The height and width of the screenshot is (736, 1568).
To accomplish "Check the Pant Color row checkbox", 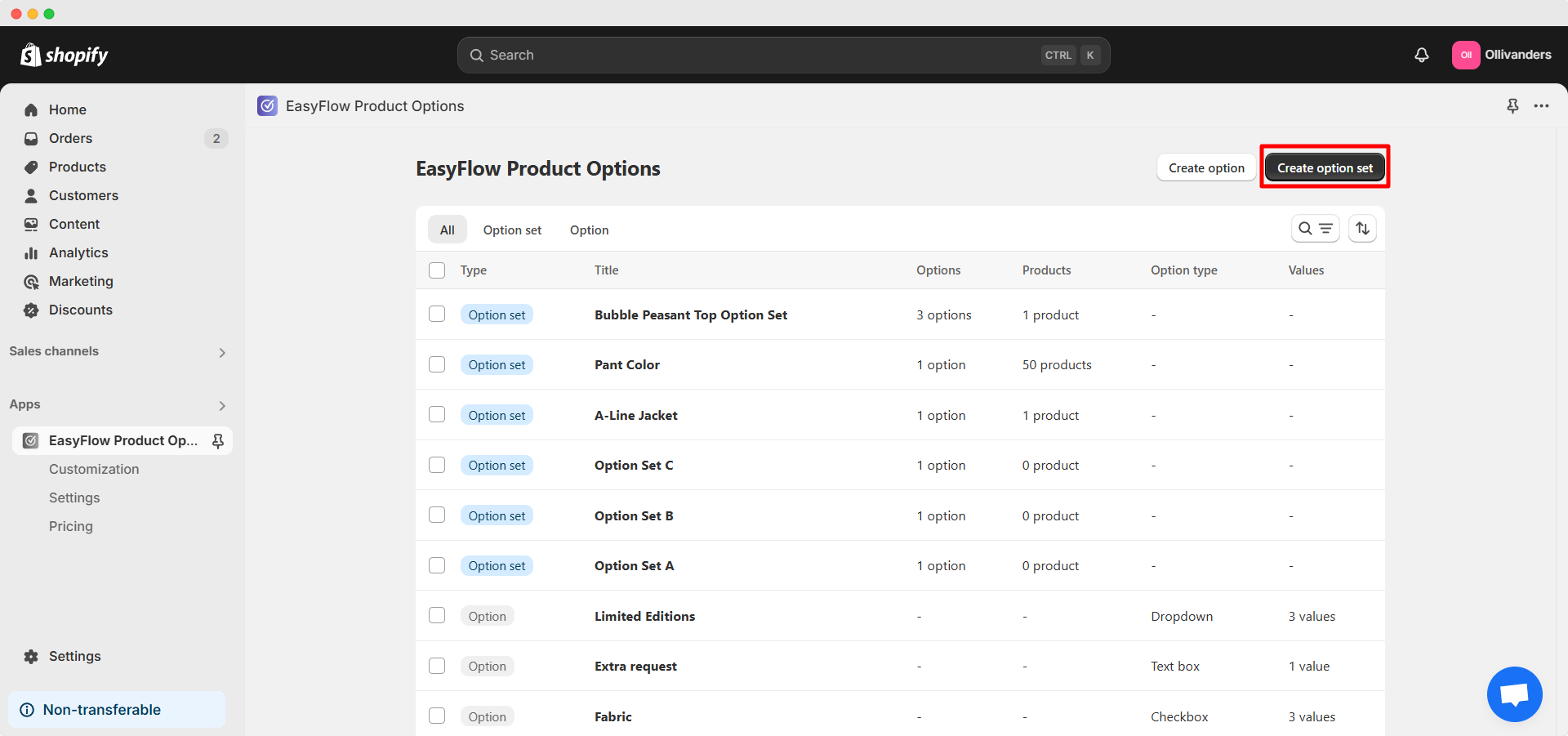I will [x=437, y=364].
